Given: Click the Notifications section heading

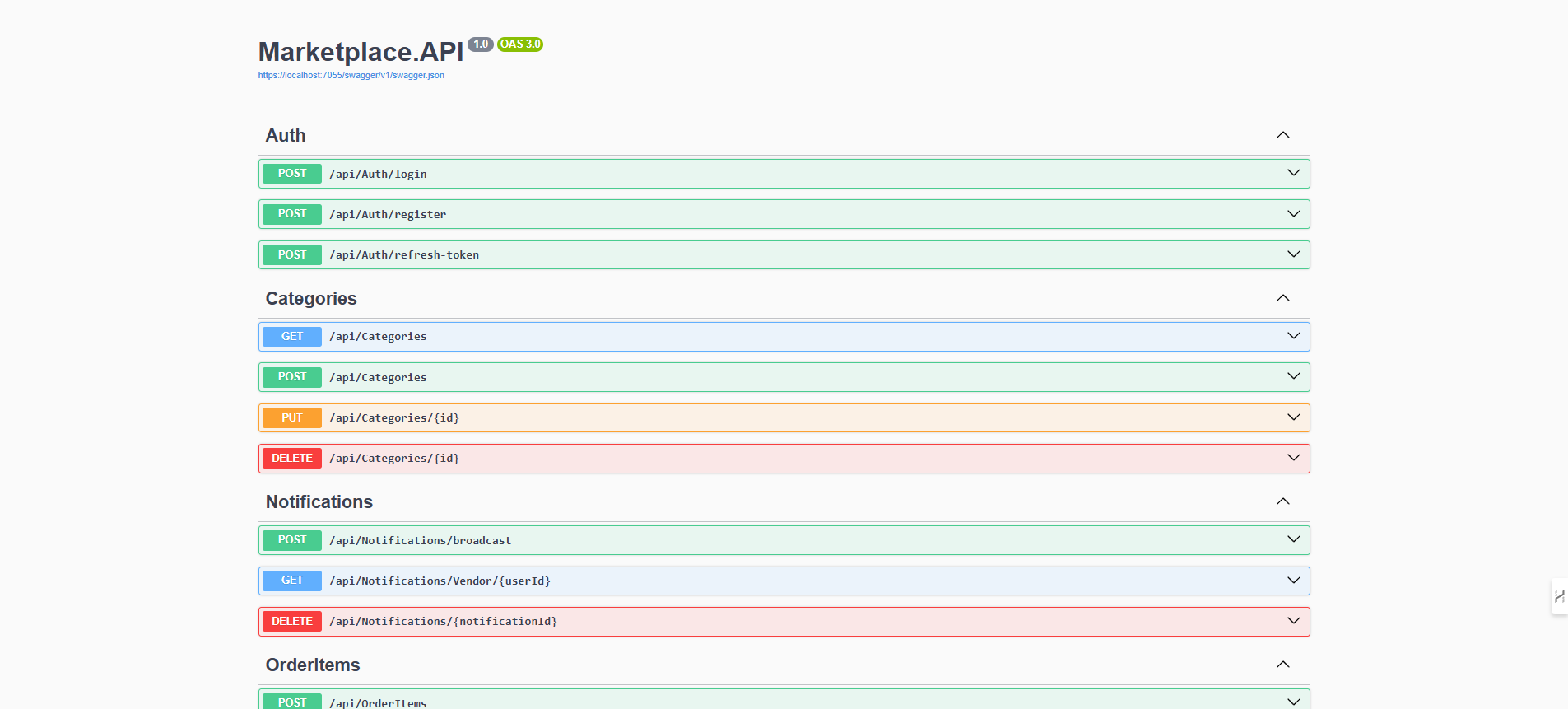Looking at the screenshot, I should click(319, 501).
